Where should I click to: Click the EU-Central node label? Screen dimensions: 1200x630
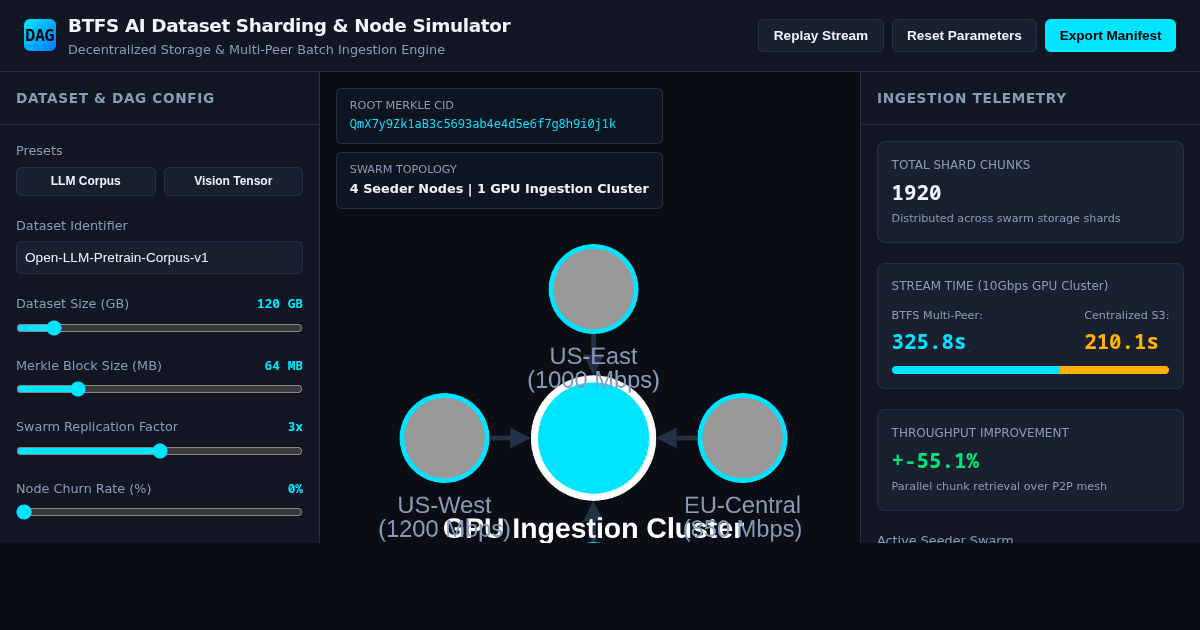pos(742,517)
